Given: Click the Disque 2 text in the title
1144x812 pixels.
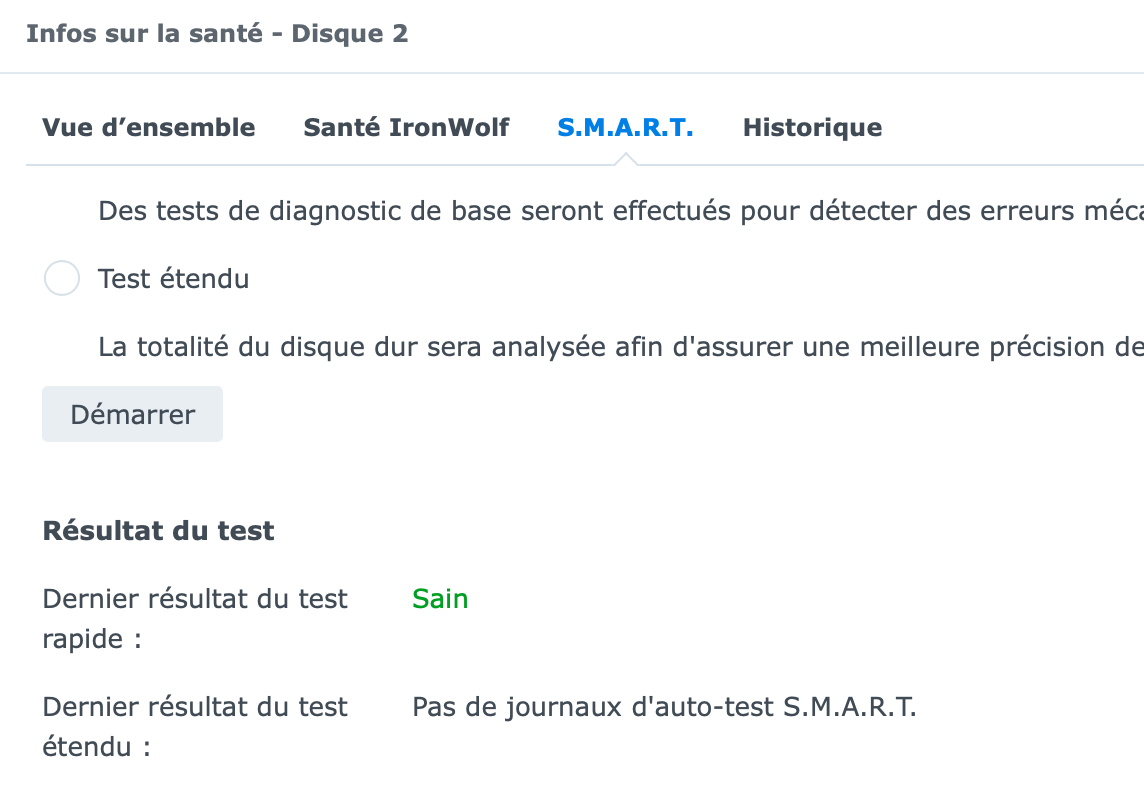Looking at the screenshot, I should (x=349, y=34).
